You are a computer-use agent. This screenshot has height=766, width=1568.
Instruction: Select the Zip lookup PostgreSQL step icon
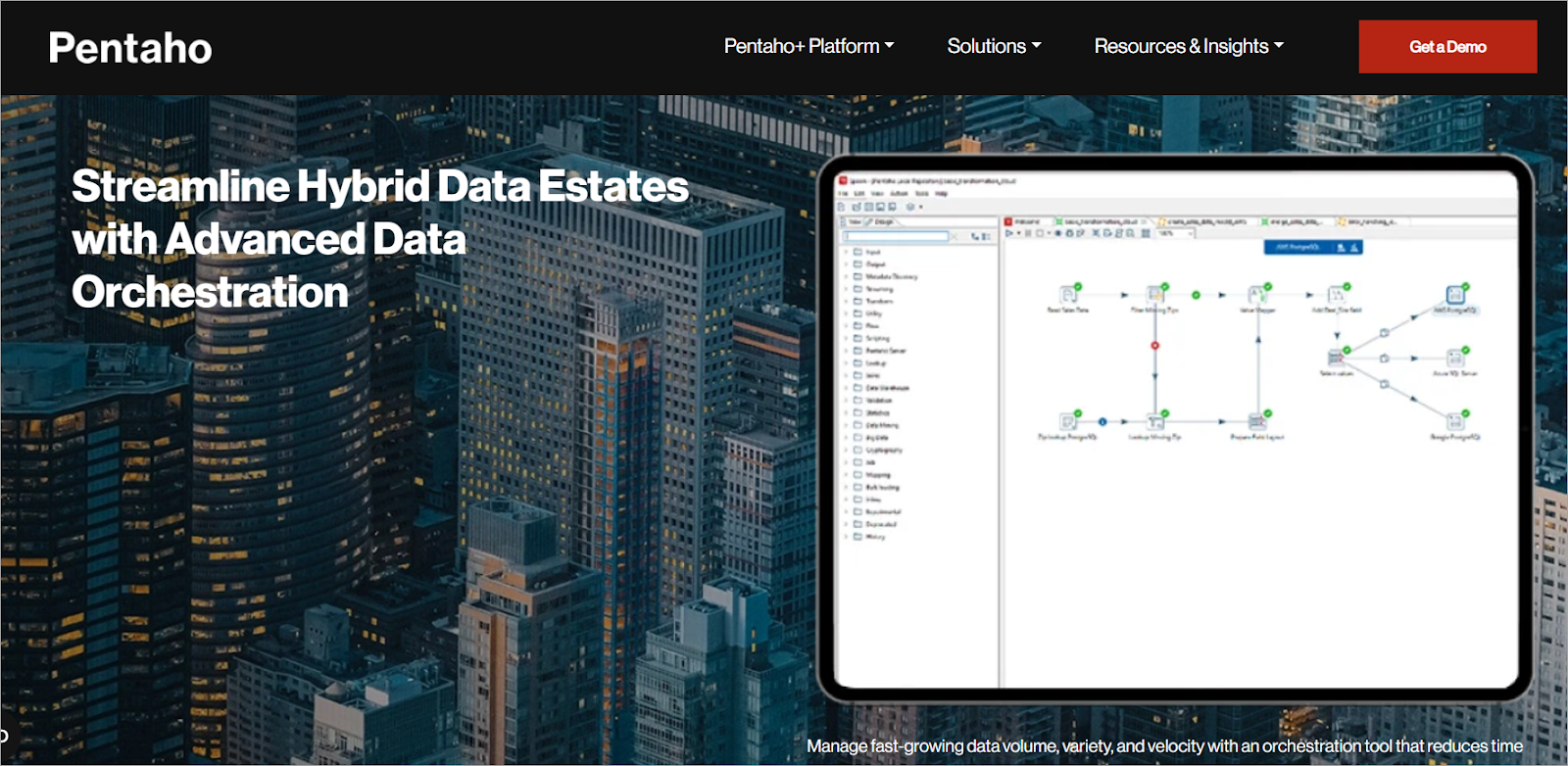tap(1068, 421)
